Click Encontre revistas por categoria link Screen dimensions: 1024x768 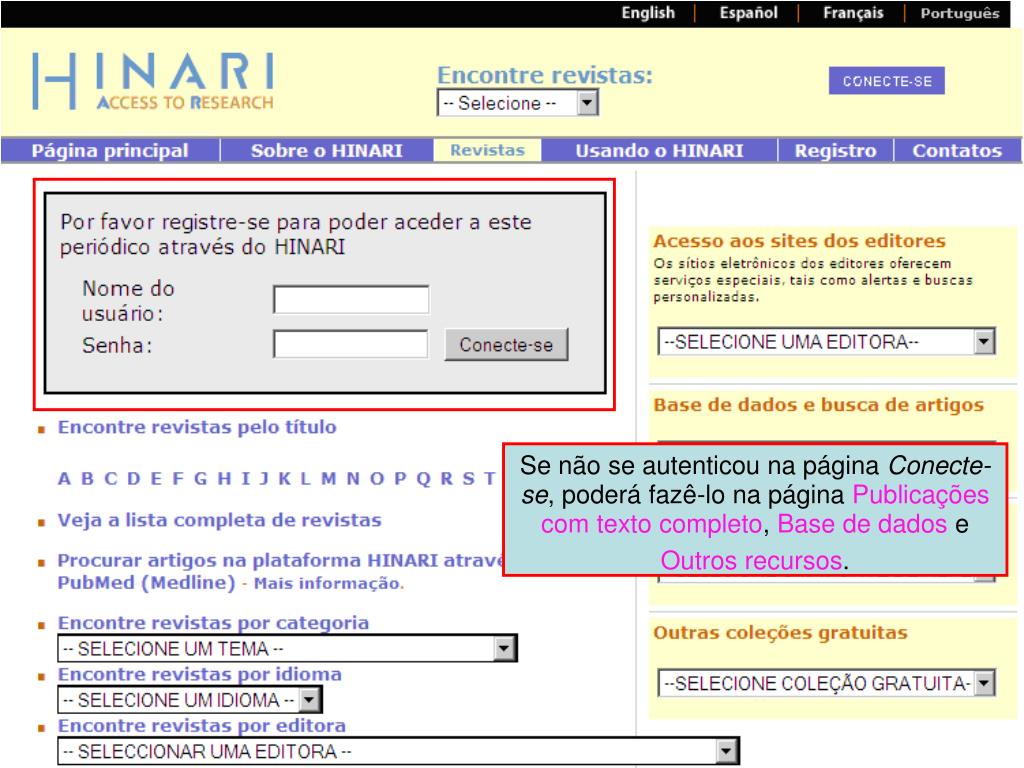(214, 623)
